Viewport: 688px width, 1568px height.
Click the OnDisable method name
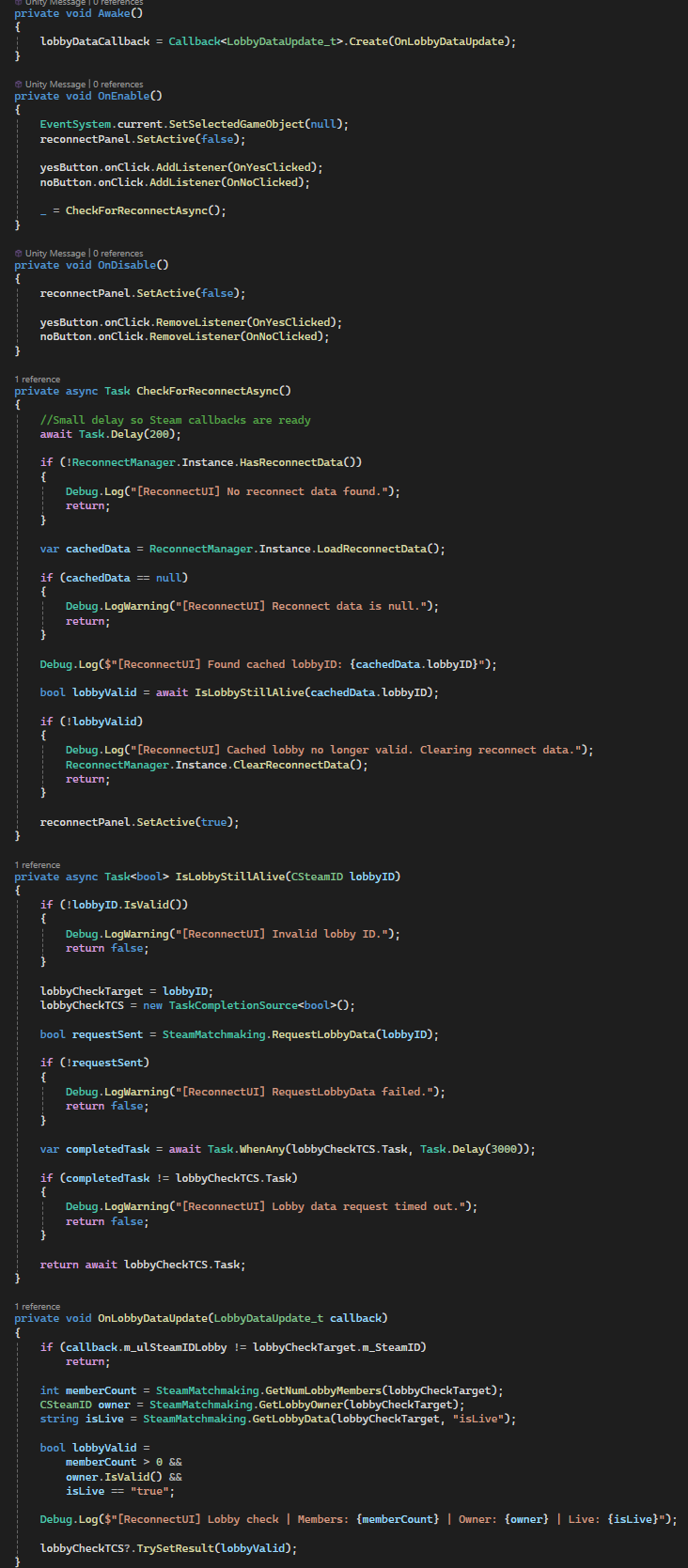pos(127,265)
